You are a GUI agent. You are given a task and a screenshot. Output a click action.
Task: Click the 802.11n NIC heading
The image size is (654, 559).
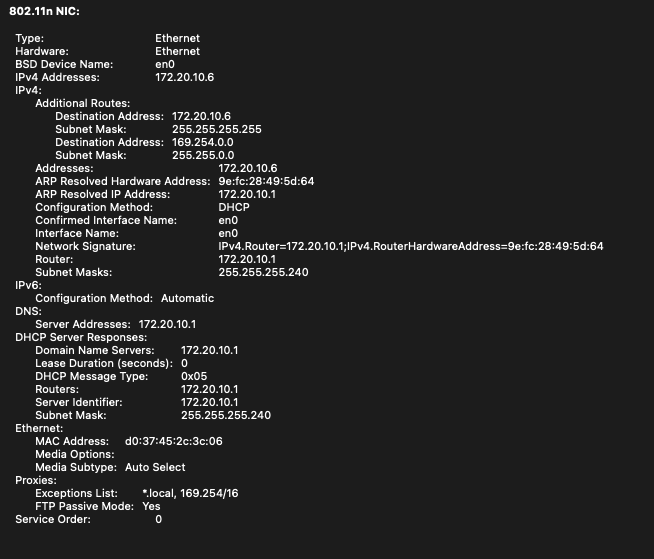click(43, 11)
